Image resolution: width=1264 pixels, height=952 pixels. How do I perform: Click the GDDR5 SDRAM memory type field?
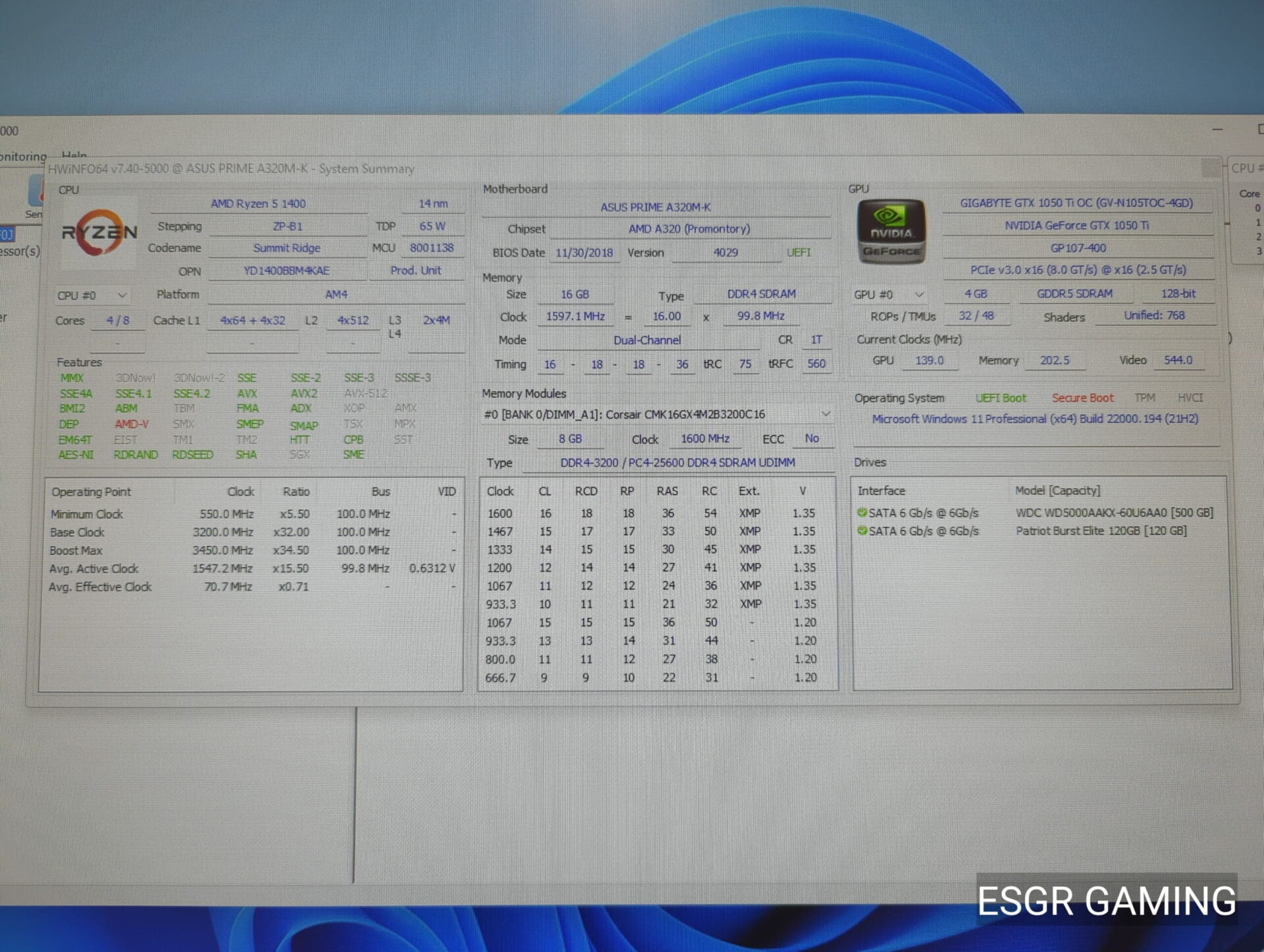coord(1074,294)
